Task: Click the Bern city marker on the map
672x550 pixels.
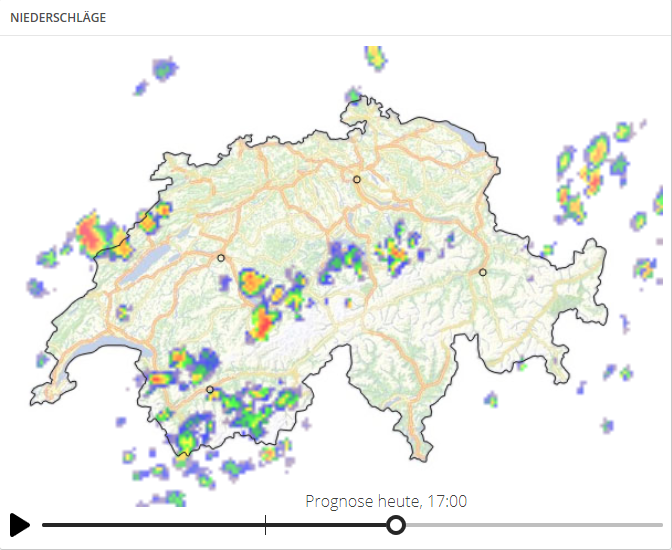Action: coord(221,258)
